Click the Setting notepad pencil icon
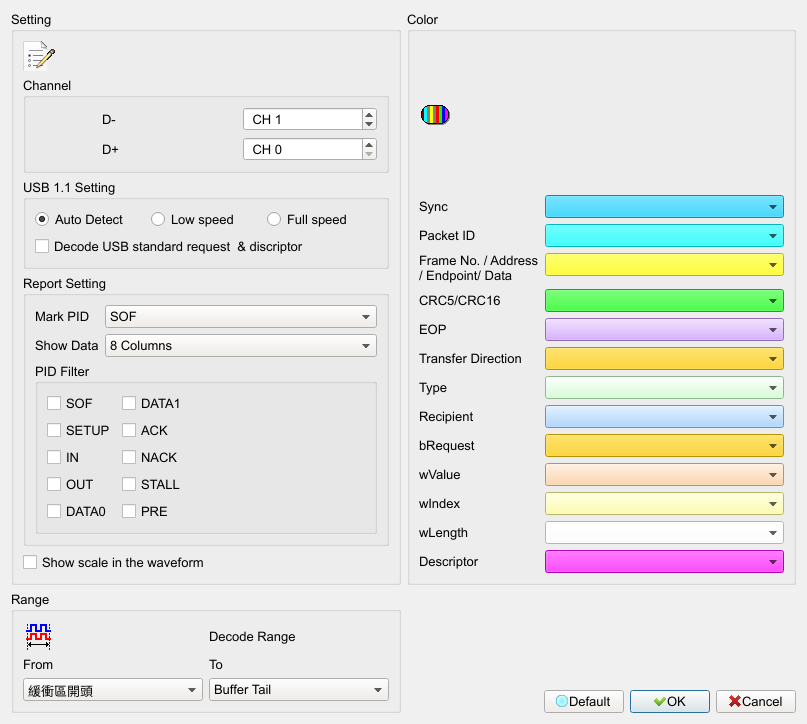Image resolution: width=807 pixels, height=724 pixels. click(x=39, y=56)
